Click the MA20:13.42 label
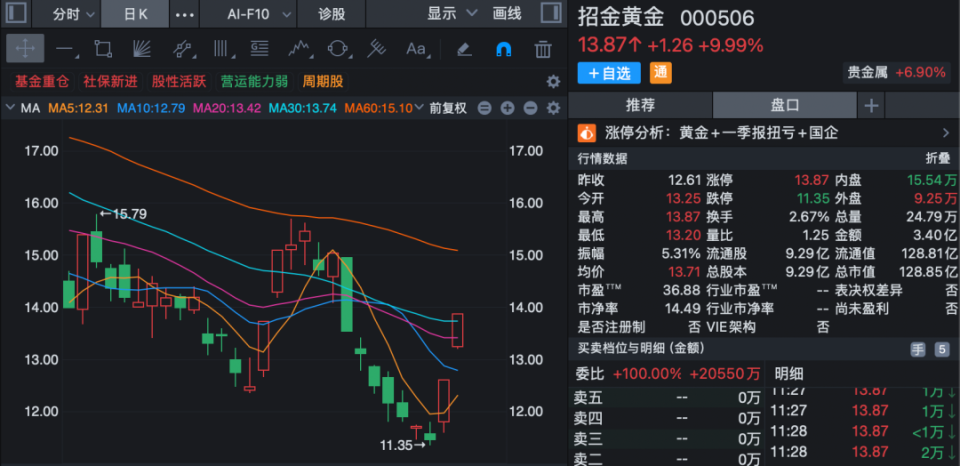 tap(227, 108)
